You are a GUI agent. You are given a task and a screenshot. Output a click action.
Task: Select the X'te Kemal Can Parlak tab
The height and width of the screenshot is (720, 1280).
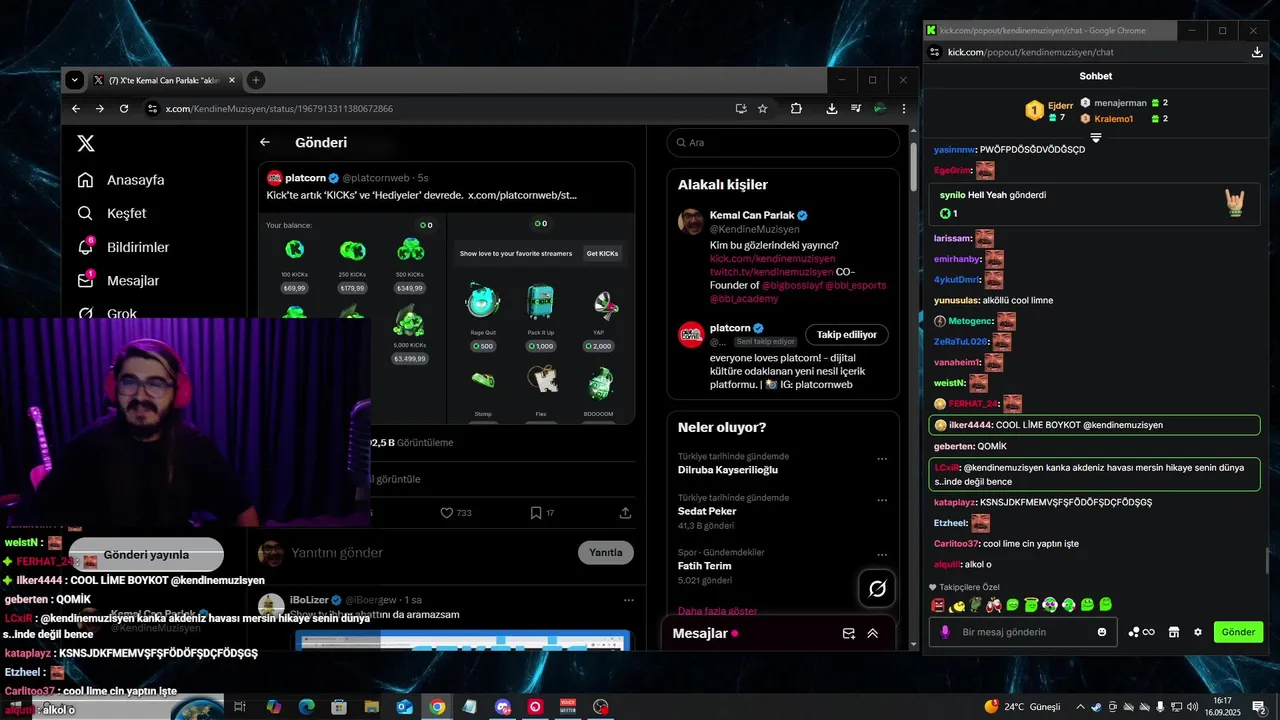pos(163,80)
